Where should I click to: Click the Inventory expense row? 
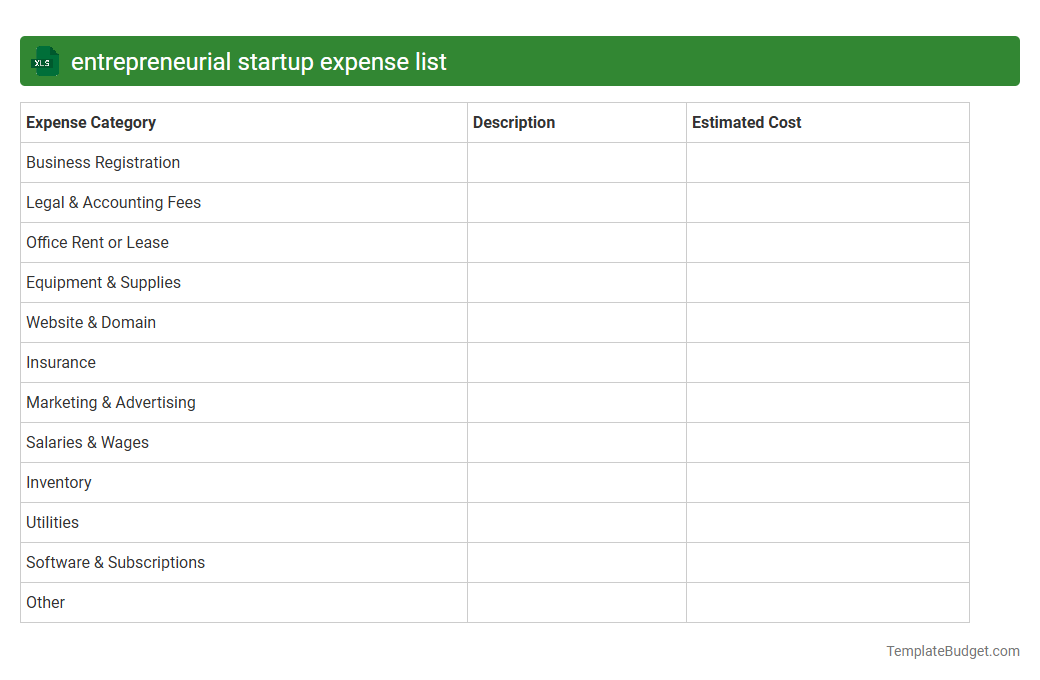tap(58, 482)
